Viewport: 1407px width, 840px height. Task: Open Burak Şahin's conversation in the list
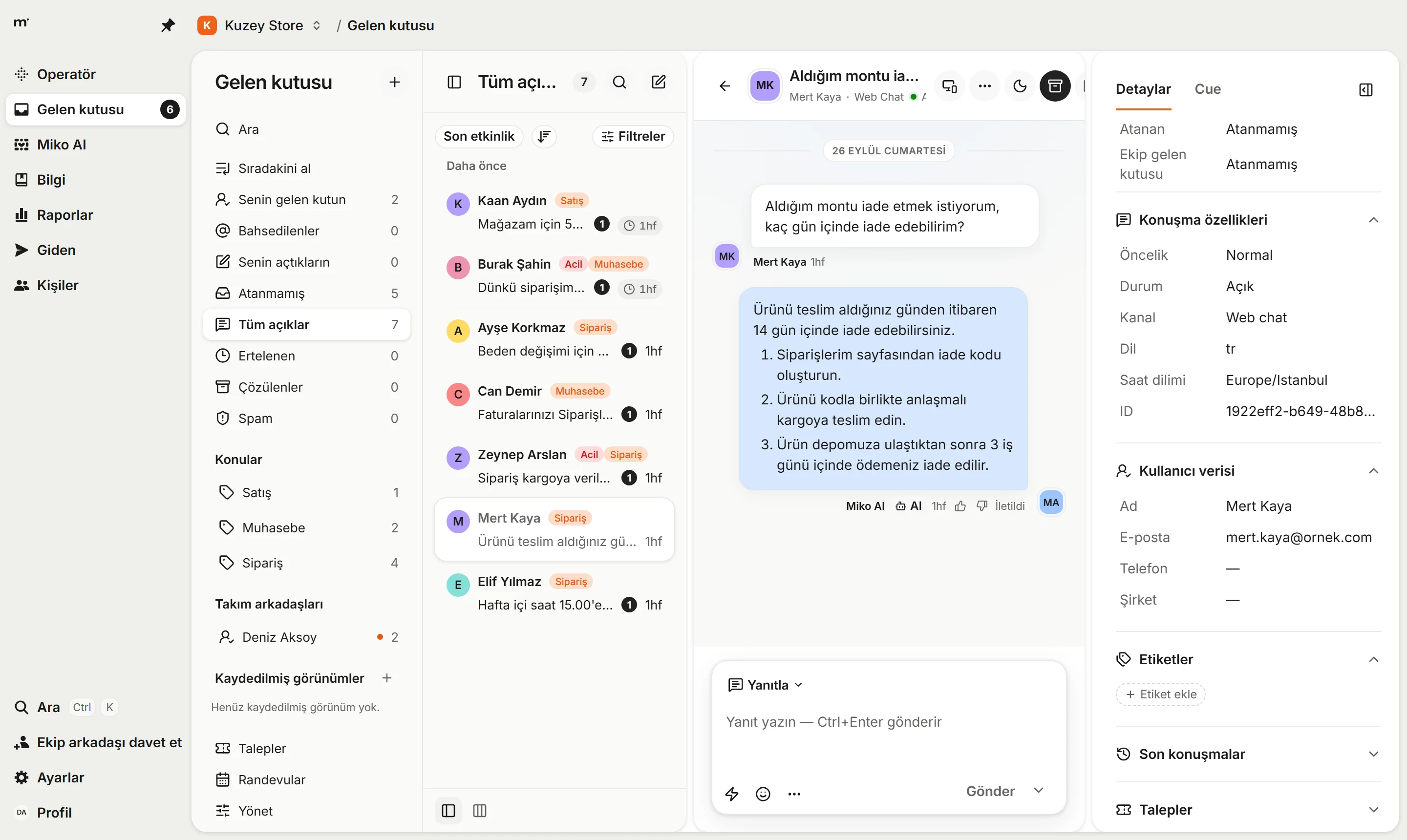[554, 276]
